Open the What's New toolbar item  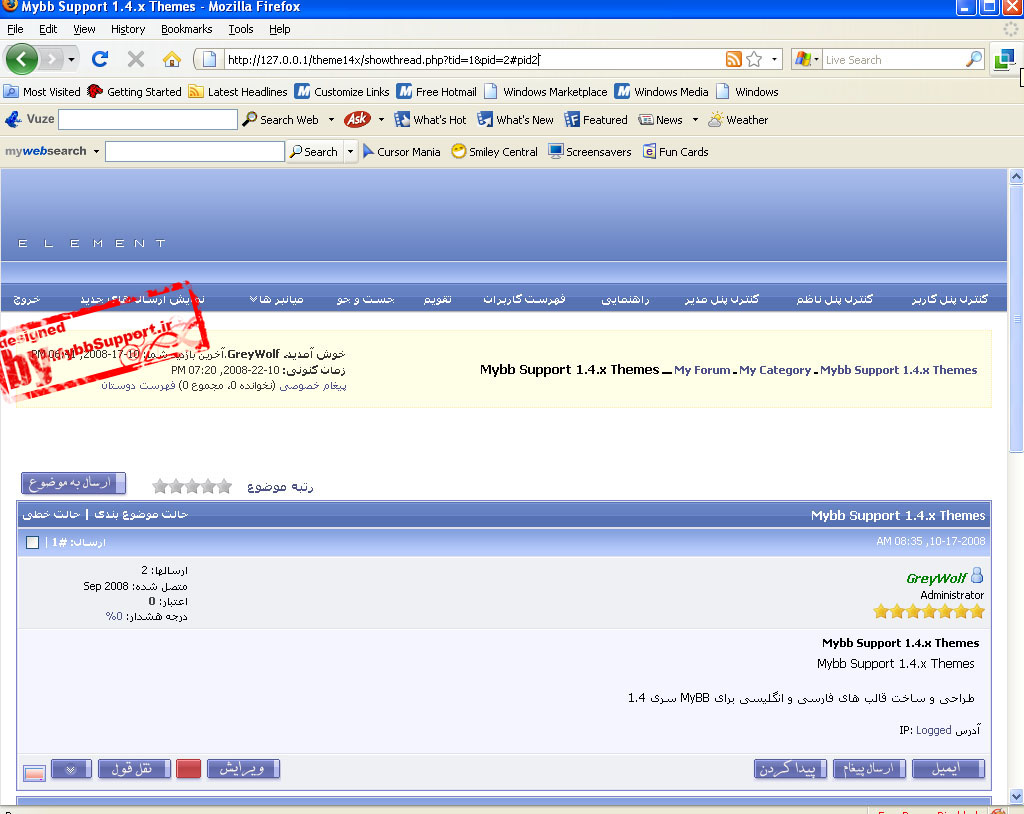pyautogui.click(x=515, y=120)
